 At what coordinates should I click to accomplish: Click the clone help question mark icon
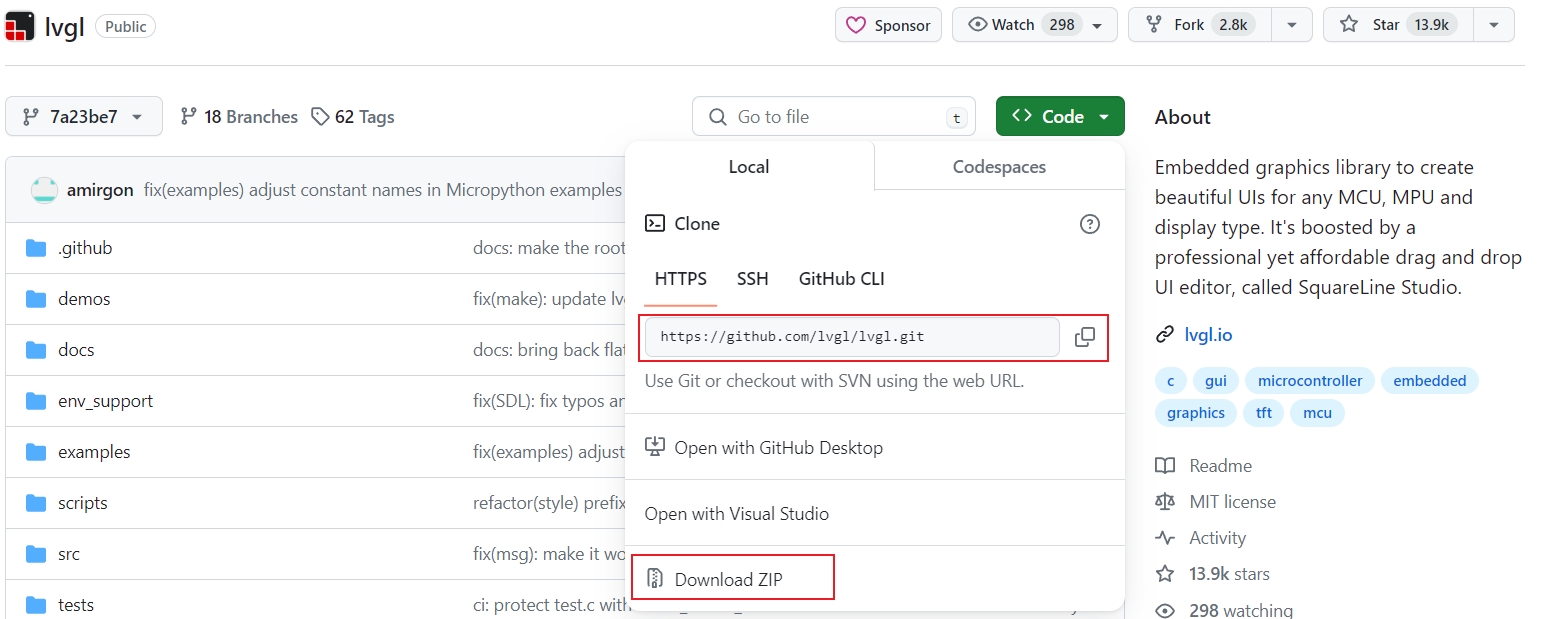click(x=1090, y=224)
